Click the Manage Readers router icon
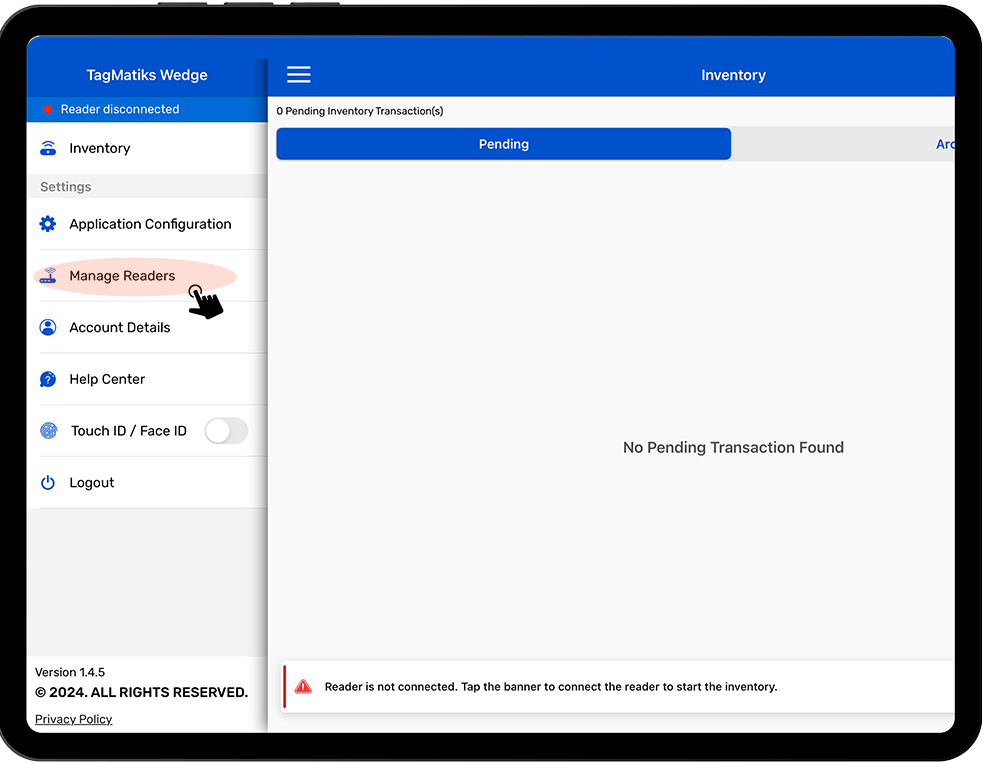 (48, 276)
